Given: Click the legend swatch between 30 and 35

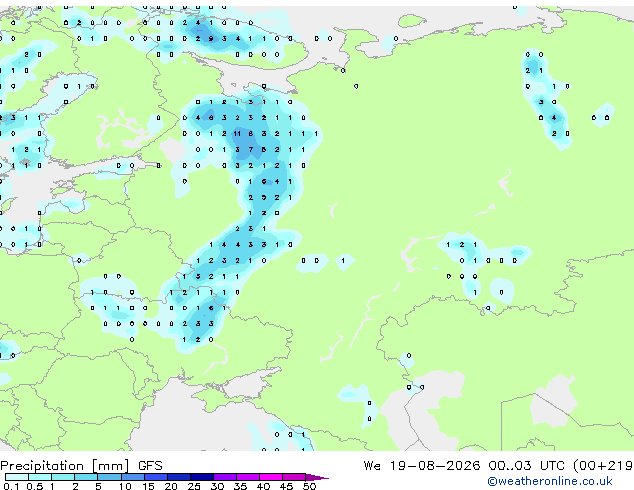Looking at the screenshot, I should pyautogui.click(x=225, y=477).
